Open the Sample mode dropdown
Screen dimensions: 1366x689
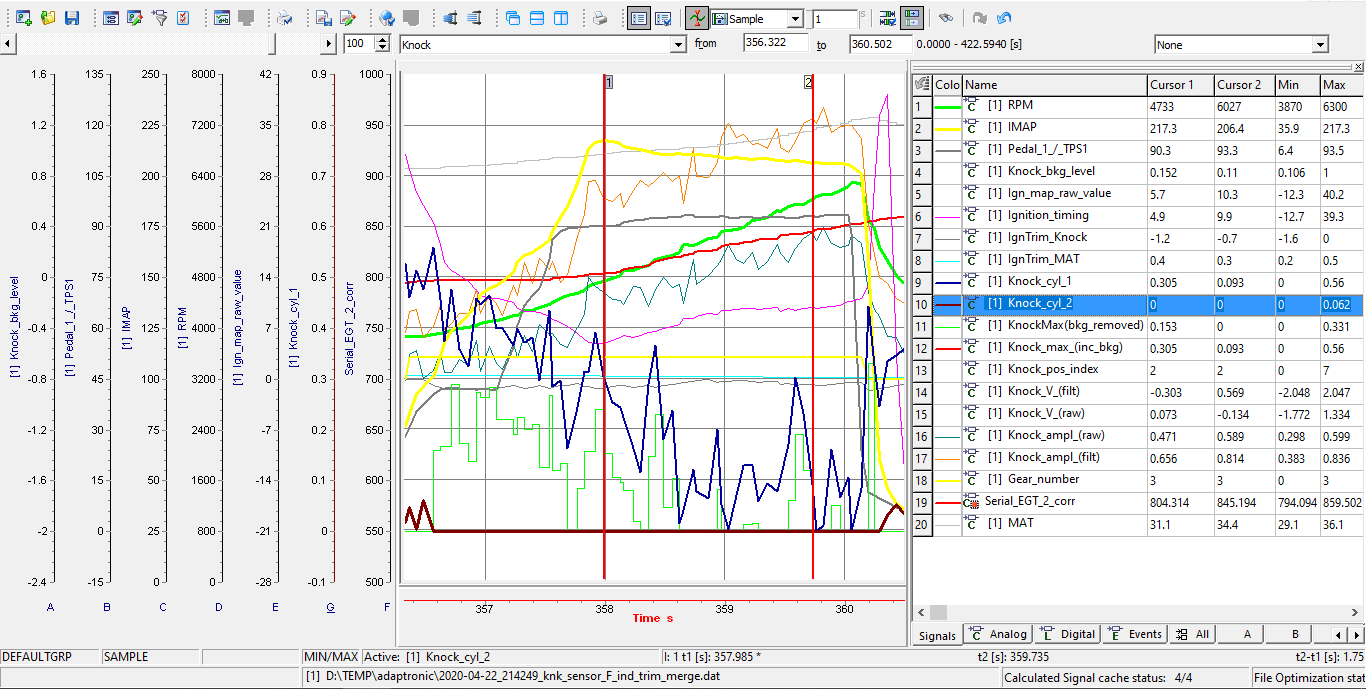(794, 19)
